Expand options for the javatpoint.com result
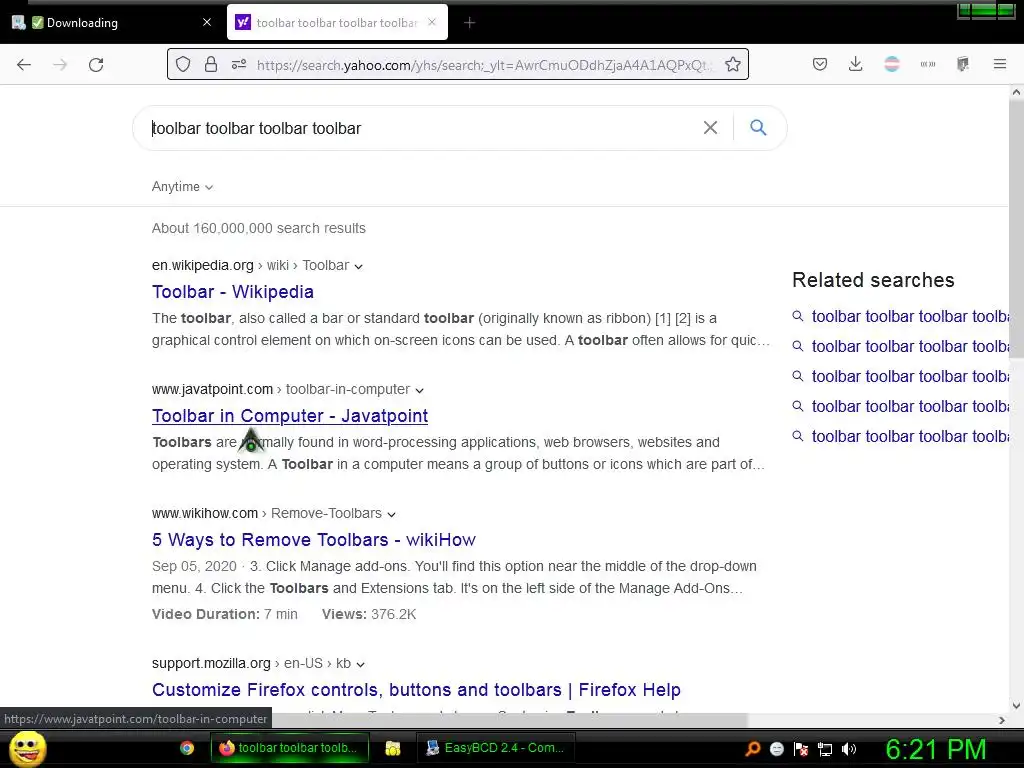This screenshot has width=1024, height=768. click(419, 391)
